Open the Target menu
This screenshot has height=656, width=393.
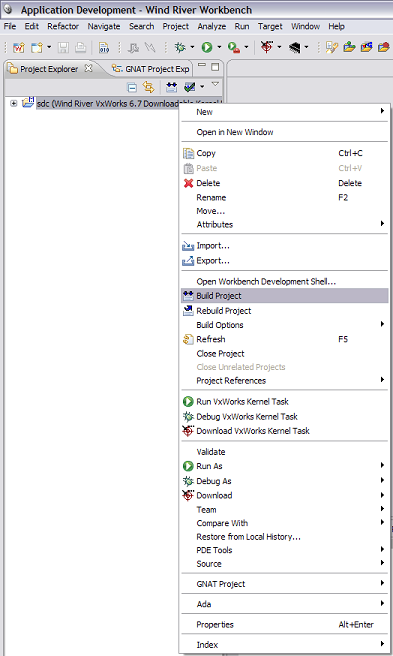(270, 26)
